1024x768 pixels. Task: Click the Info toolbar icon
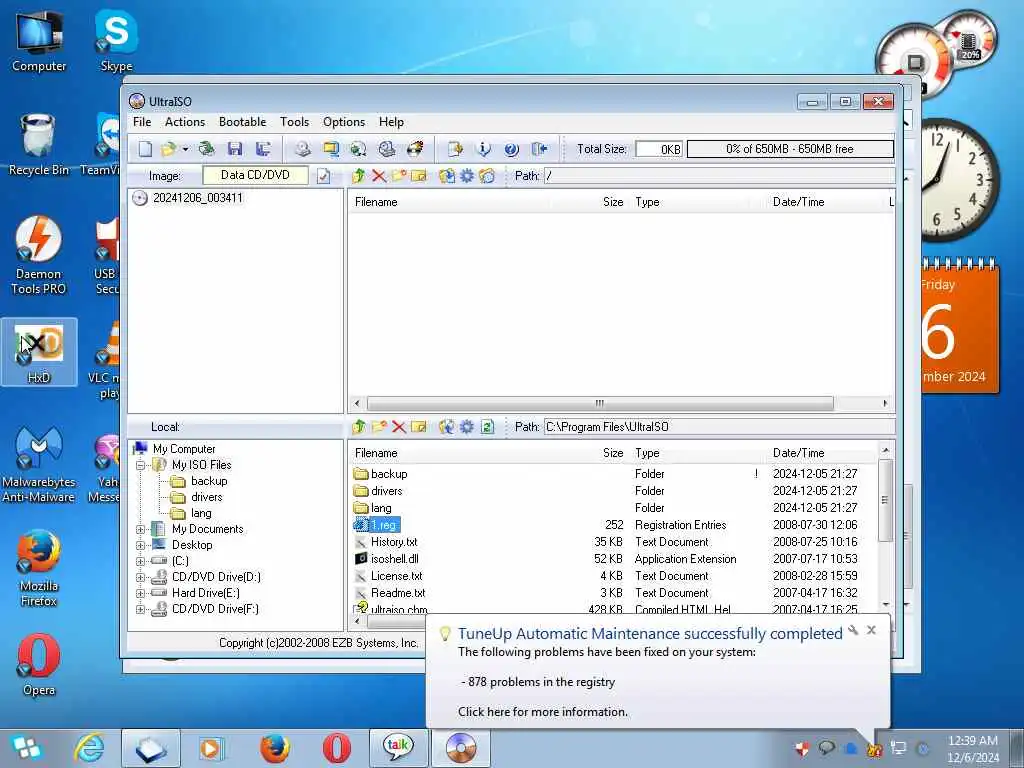click(483, 149)
